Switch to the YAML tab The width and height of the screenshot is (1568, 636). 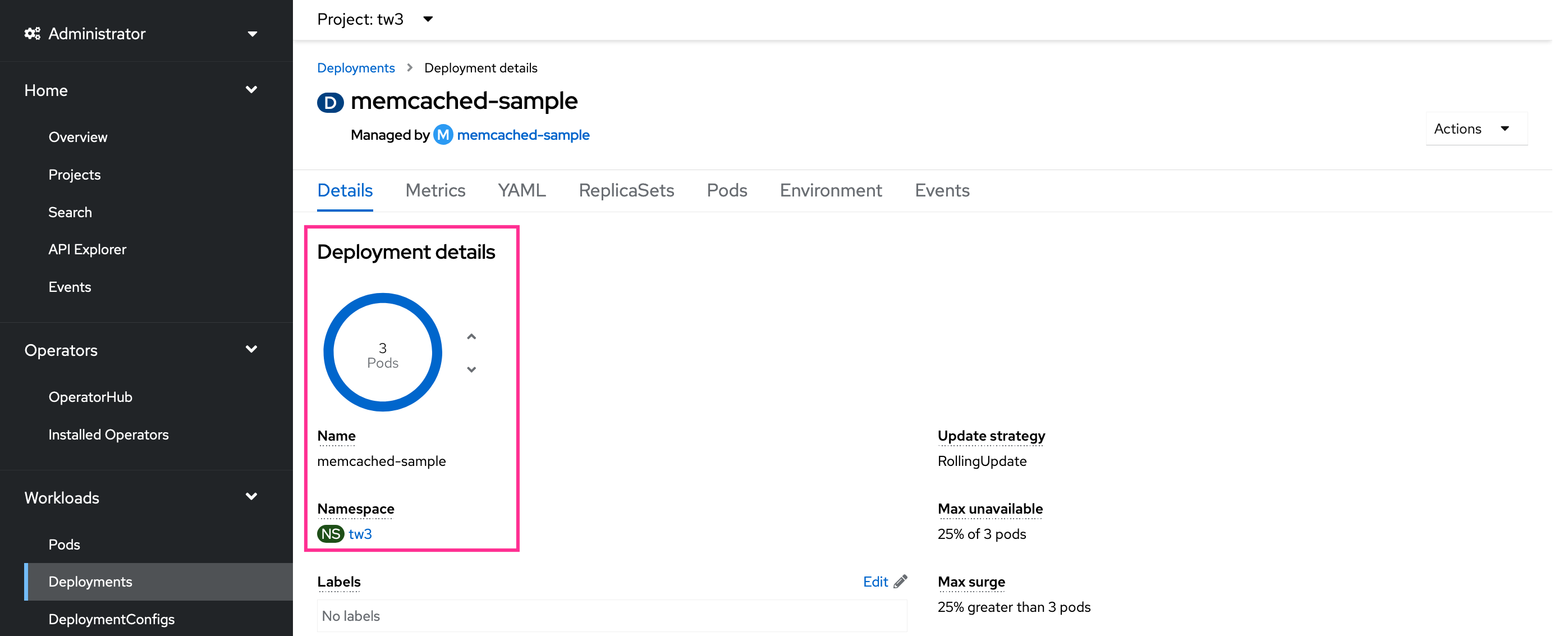point(522,190)
